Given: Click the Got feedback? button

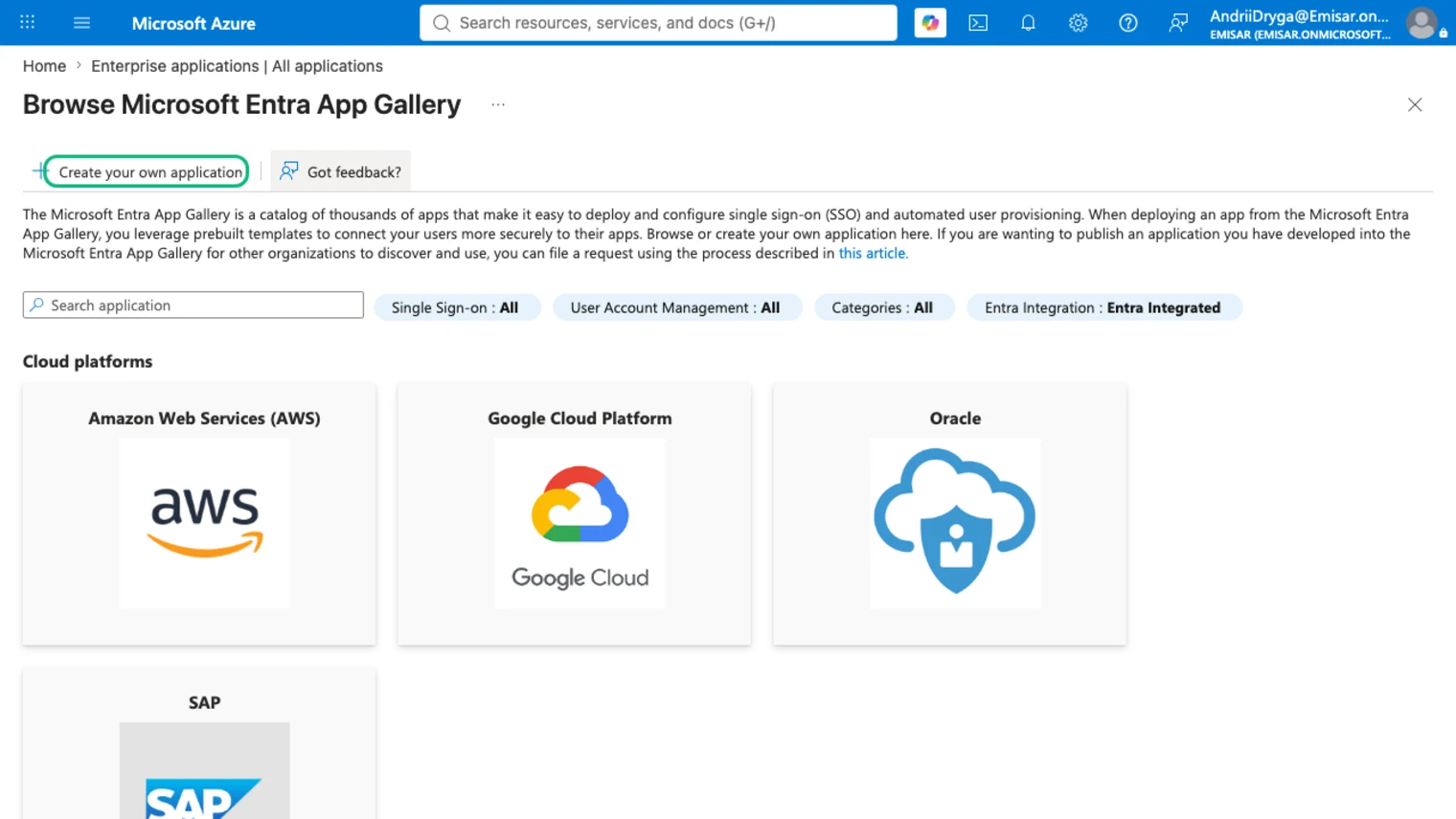Looking at the screenshot, I should pyautogui.click(x=341, y=171).
